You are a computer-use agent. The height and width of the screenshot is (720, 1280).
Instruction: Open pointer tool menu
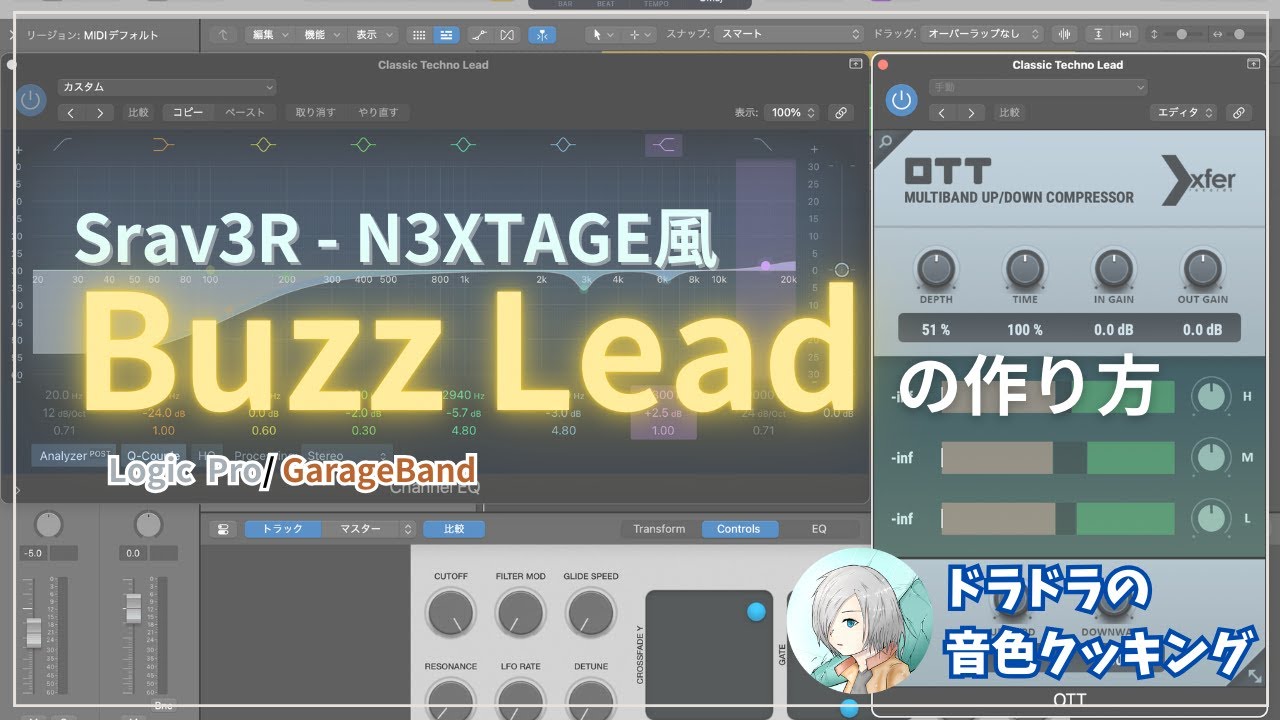coord(603,34)
